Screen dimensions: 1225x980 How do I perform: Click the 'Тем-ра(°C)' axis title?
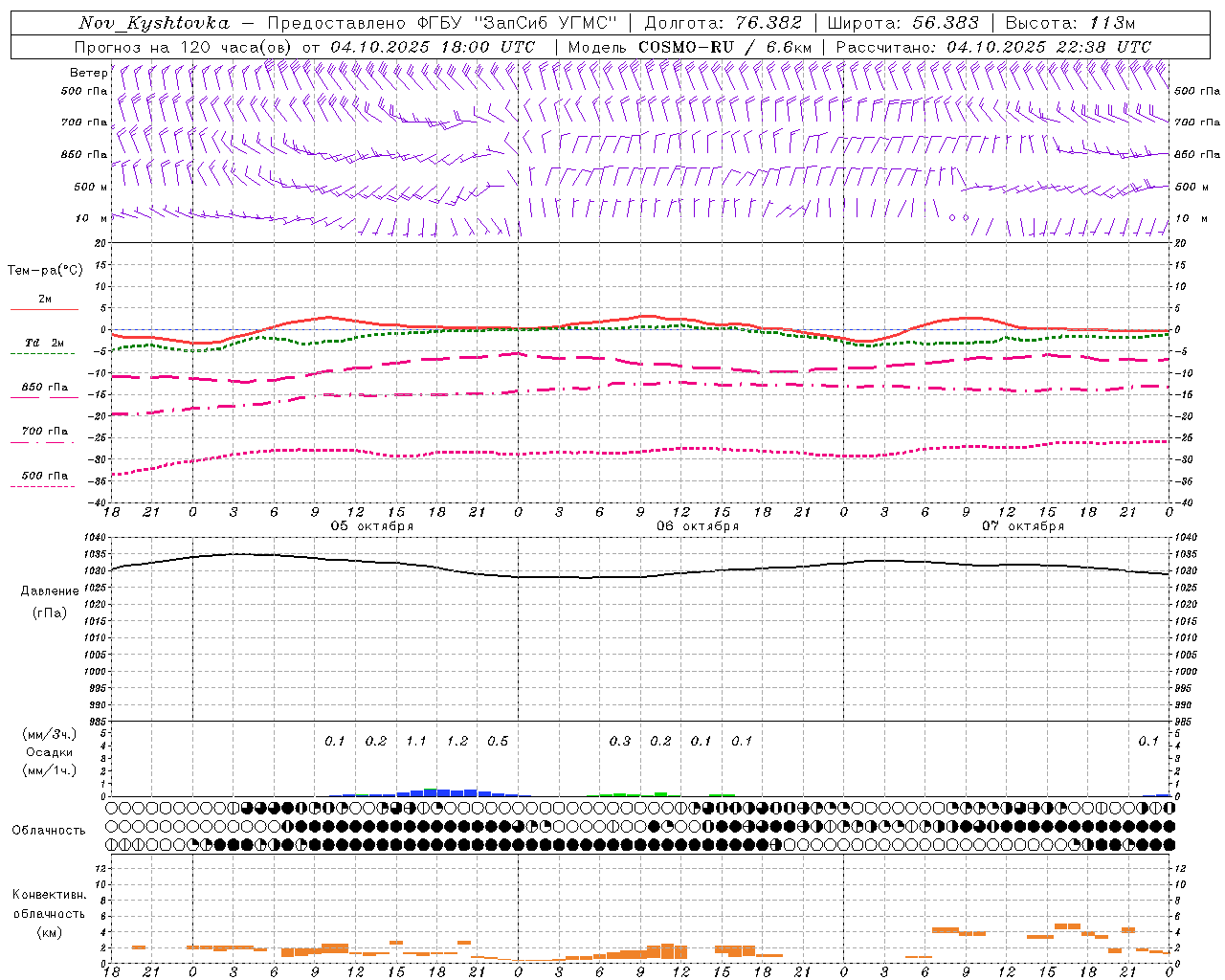tap(45, 270)
